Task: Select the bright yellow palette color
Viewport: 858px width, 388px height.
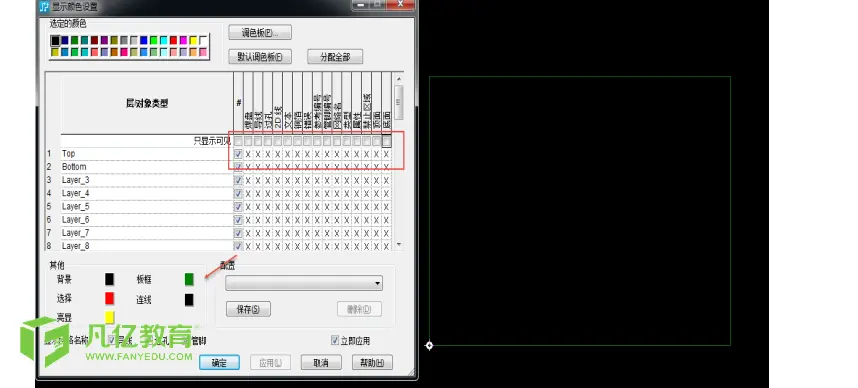Action: click(x=193, y=40)
